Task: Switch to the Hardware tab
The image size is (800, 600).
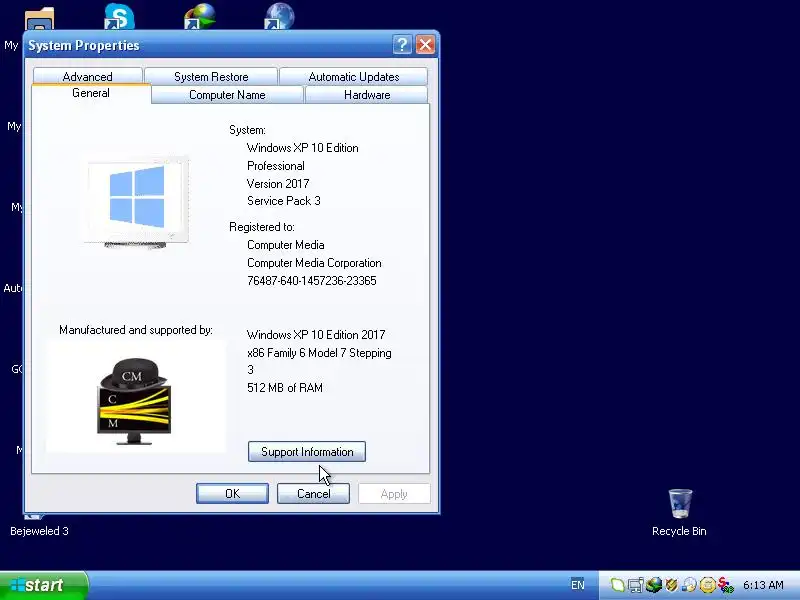Action: 367,95
